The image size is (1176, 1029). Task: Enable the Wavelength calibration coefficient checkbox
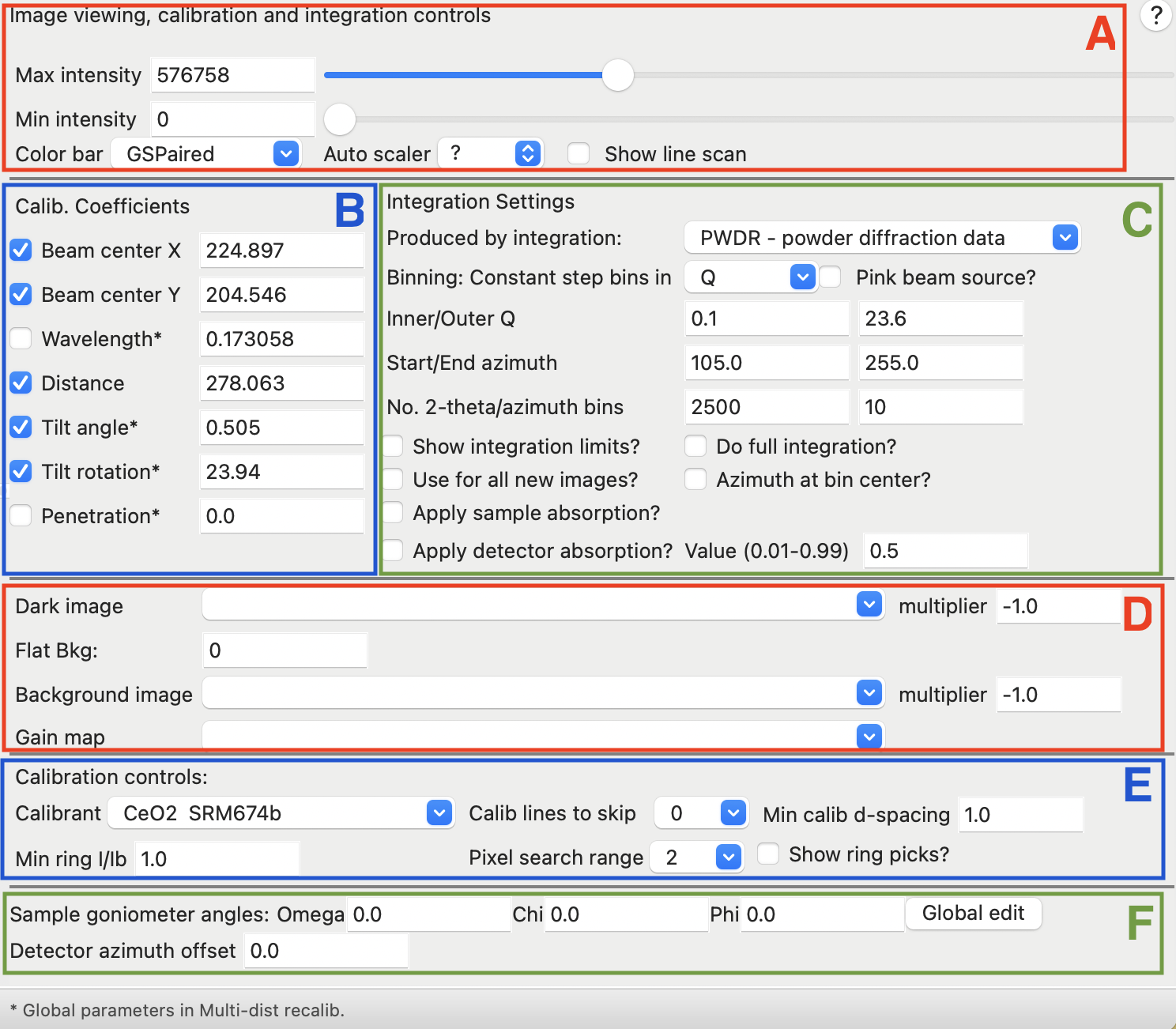point(21,338)
